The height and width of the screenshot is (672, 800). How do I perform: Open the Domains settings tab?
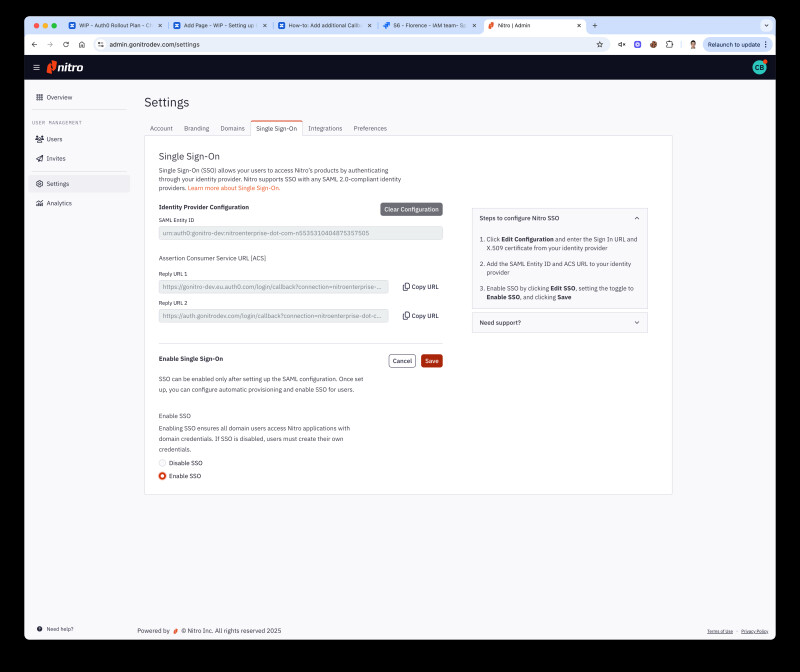click(232, 128)
